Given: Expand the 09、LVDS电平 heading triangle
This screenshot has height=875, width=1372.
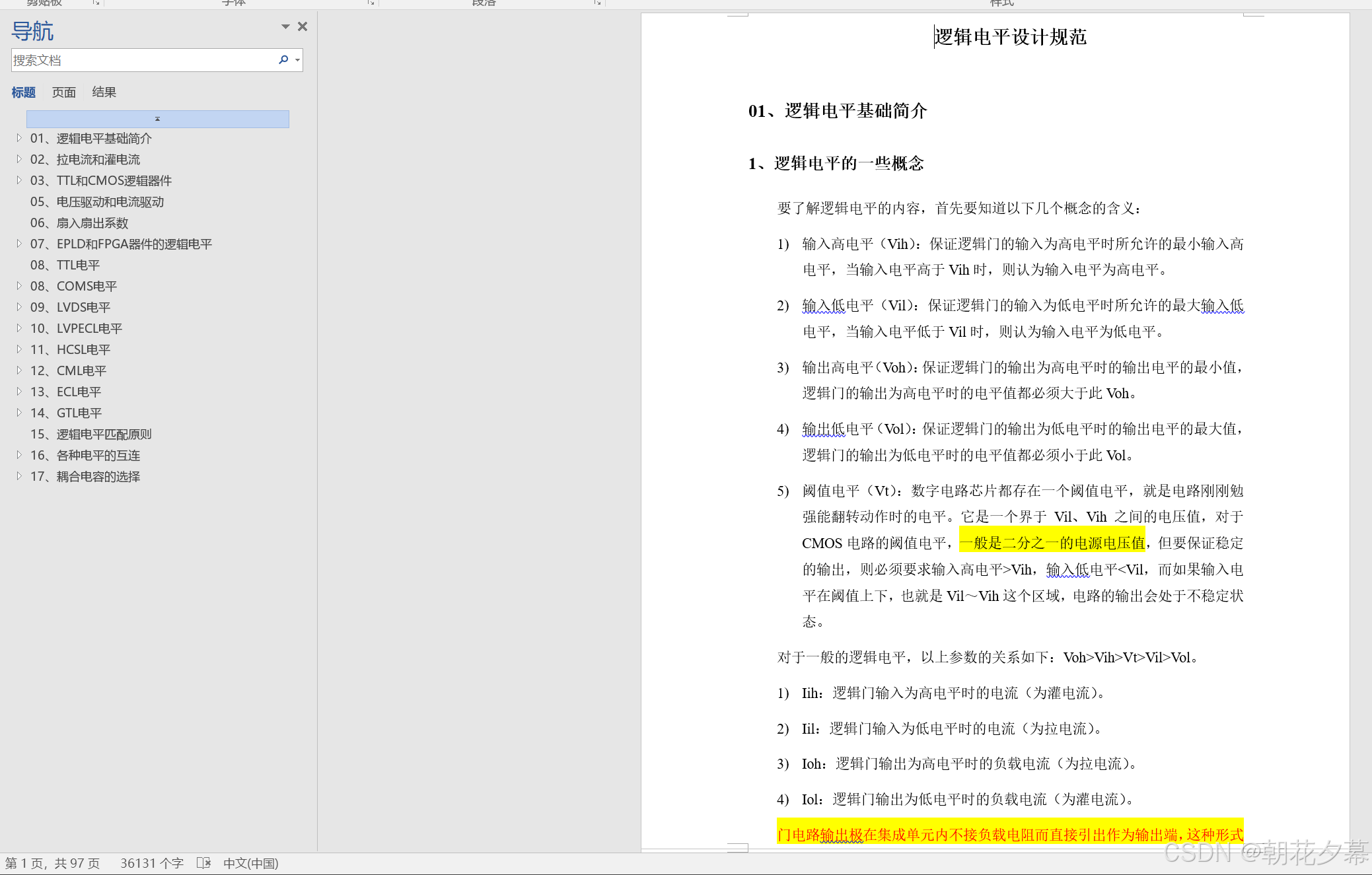Looking at the screenshot, I should (19, 307).
